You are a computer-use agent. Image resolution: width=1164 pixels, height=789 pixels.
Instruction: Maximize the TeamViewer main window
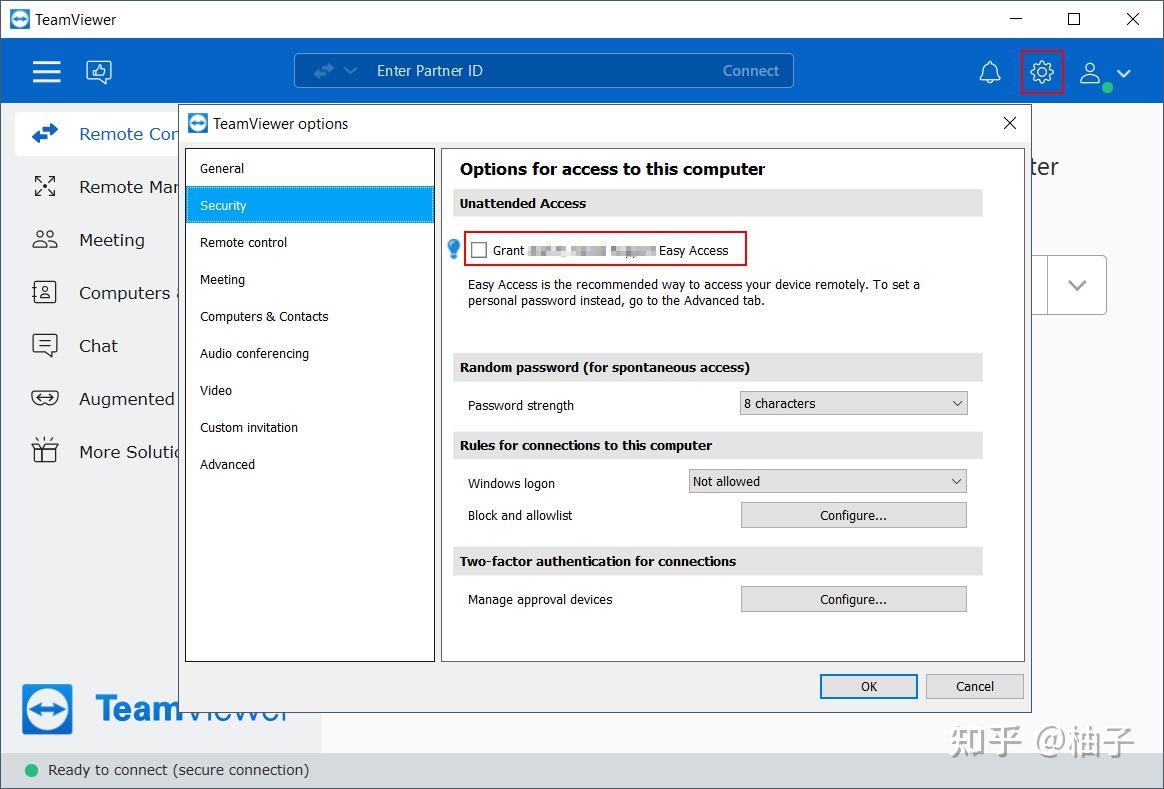click(x=1073, y=19)
